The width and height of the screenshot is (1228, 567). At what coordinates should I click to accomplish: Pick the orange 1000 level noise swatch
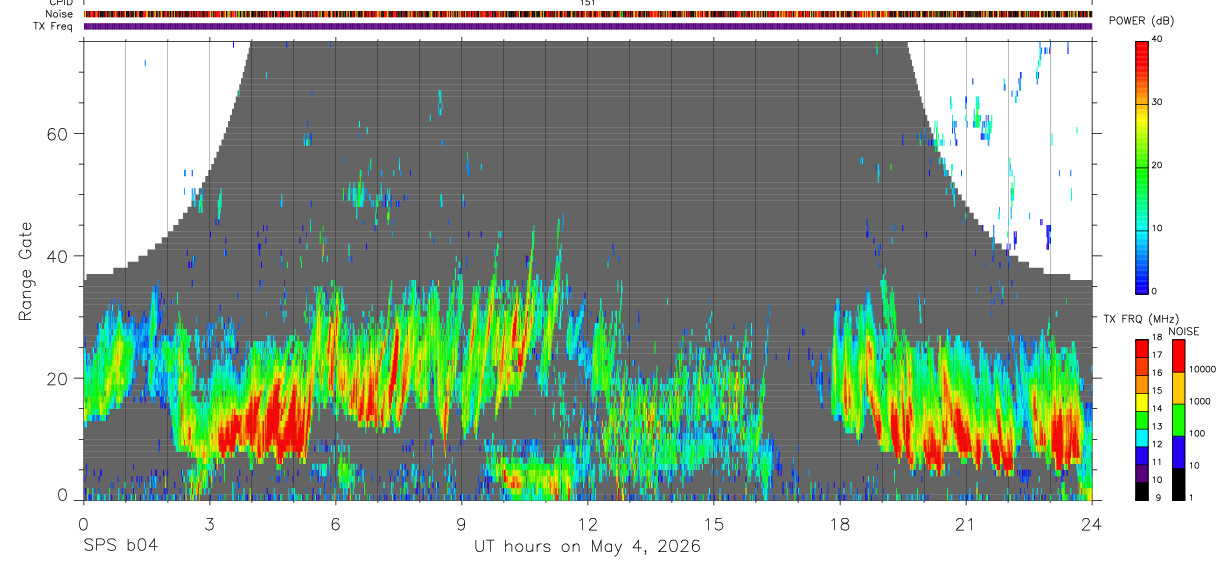1178,388
